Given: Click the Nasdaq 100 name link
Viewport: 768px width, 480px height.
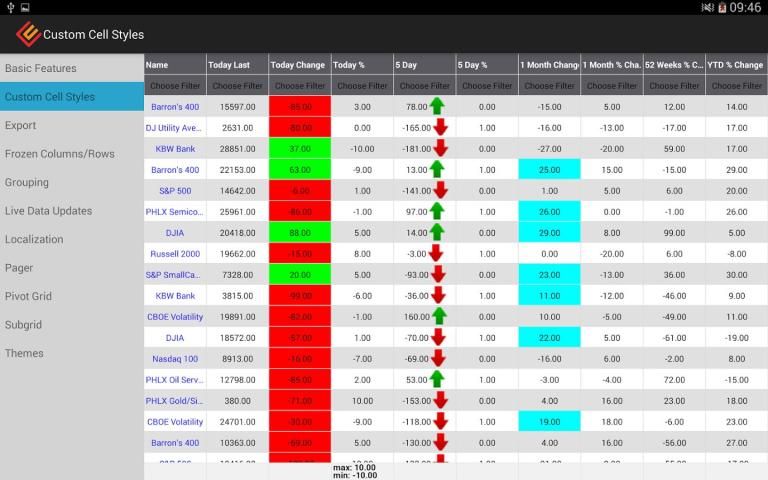Looking at the screenshot, I should (x=175, y=359).
